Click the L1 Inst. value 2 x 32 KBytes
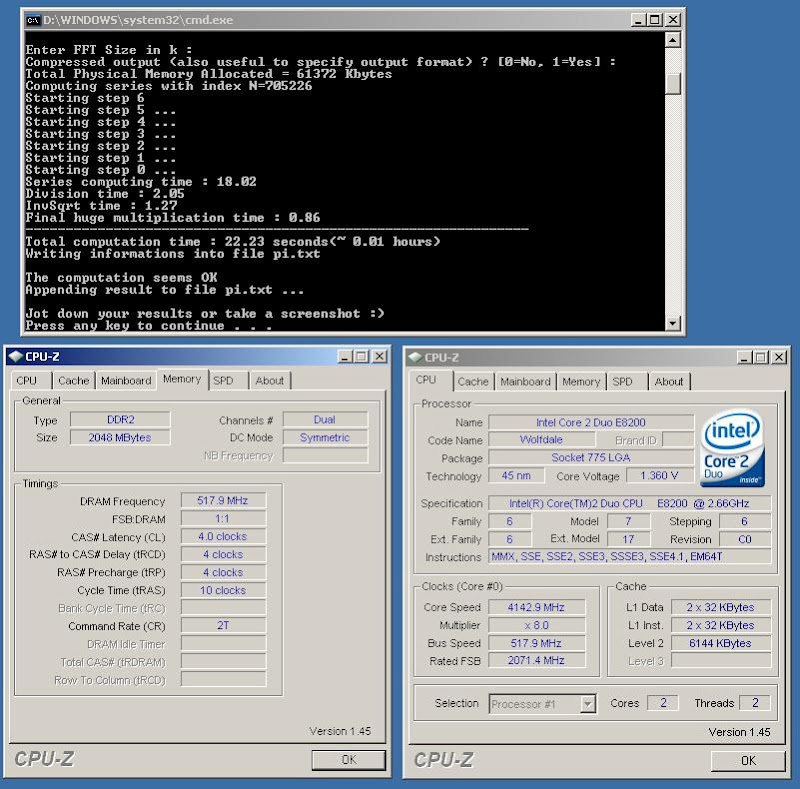The height and width of the screenshot is (789, 800). (x=720, y=625)
